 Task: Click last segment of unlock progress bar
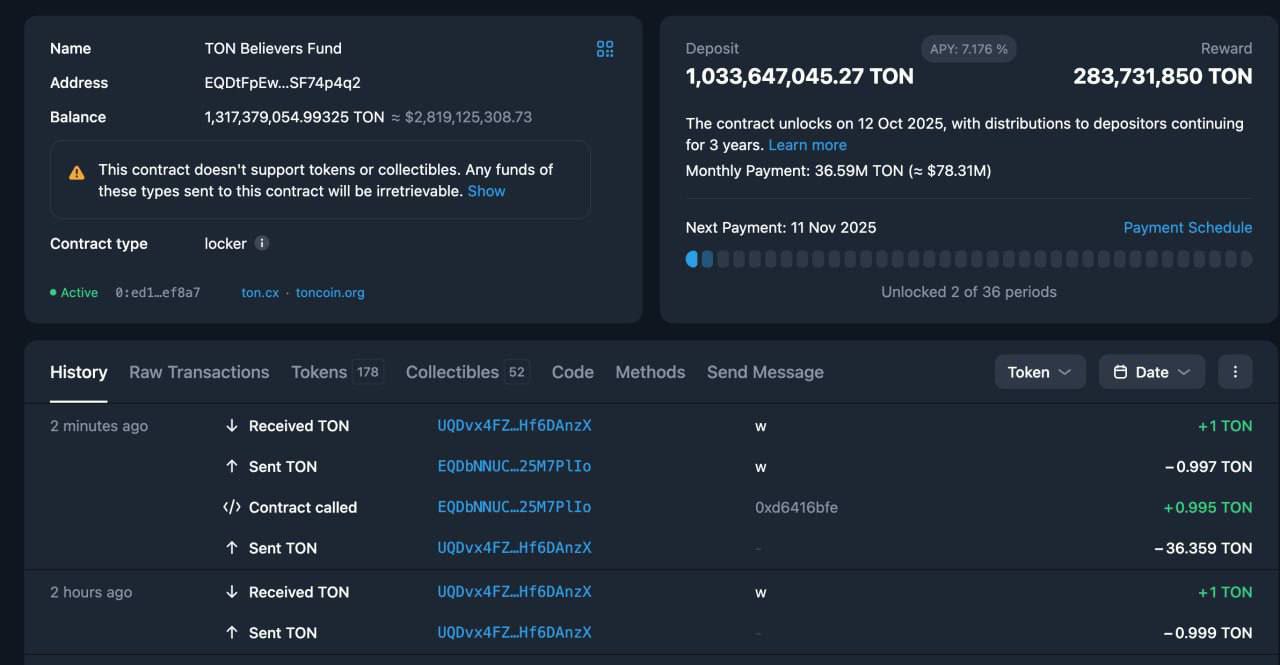coord(1246,259)
